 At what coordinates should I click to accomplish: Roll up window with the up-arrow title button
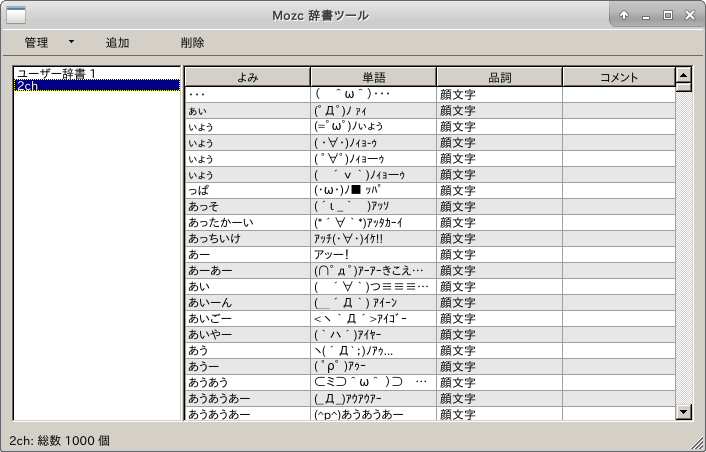point(624,15)
